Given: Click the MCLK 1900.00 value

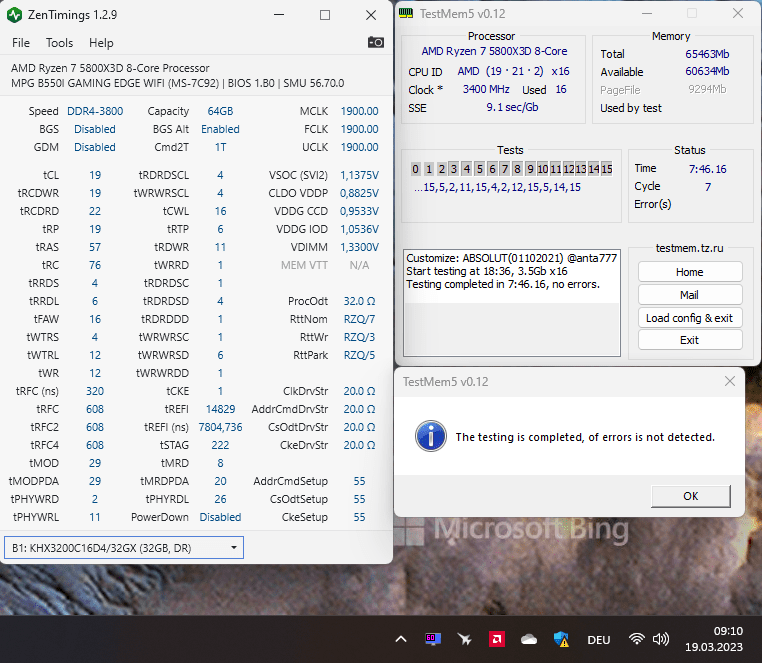Looking at the screenshot, I should click(x=359, y=111).
